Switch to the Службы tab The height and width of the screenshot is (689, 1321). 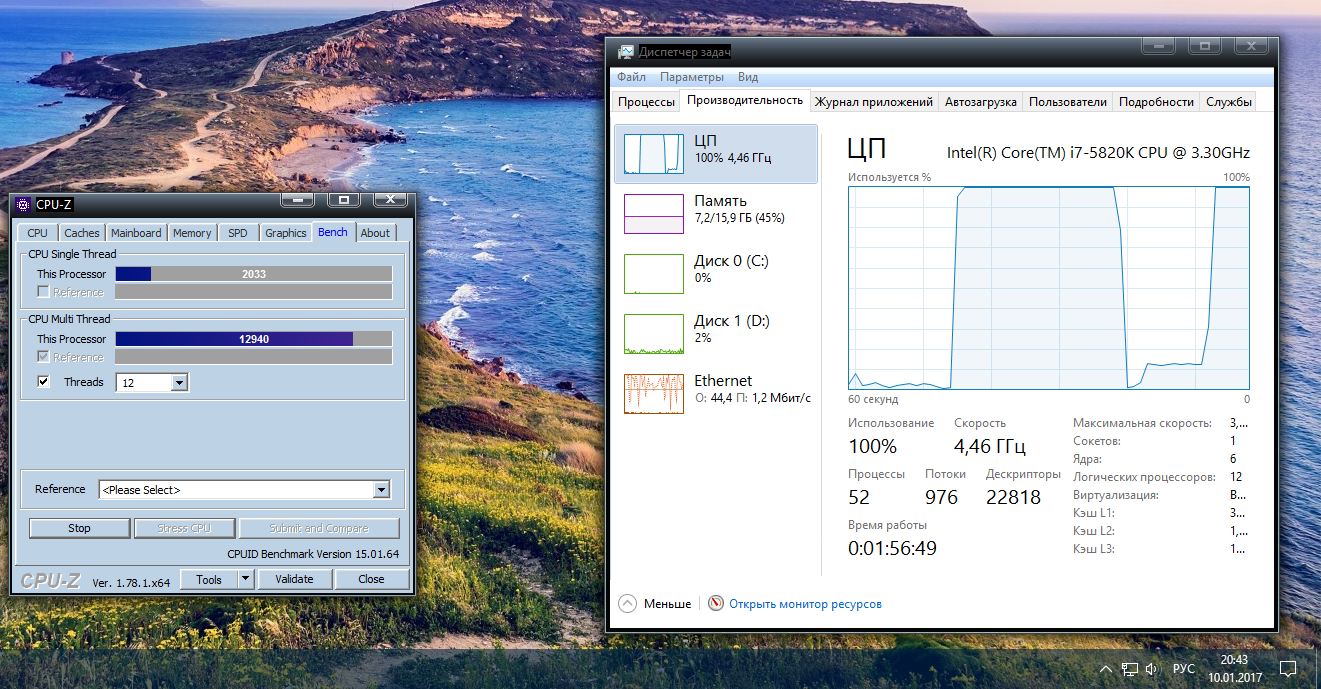click(1229, 102)
